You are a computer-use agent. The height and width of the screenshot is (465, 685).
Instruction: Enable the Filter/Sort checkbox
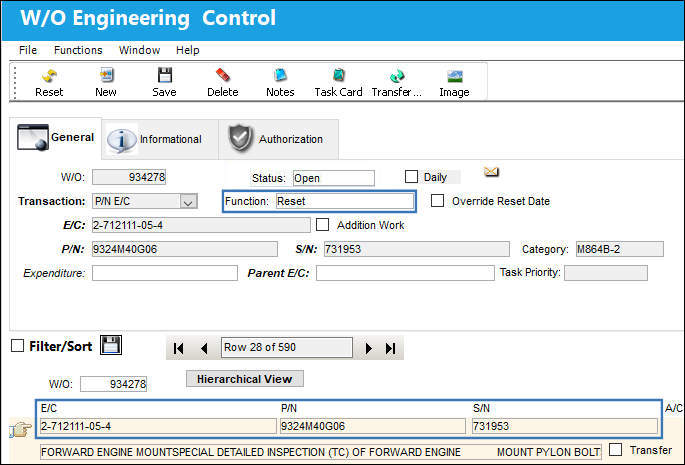click(17, 346)
